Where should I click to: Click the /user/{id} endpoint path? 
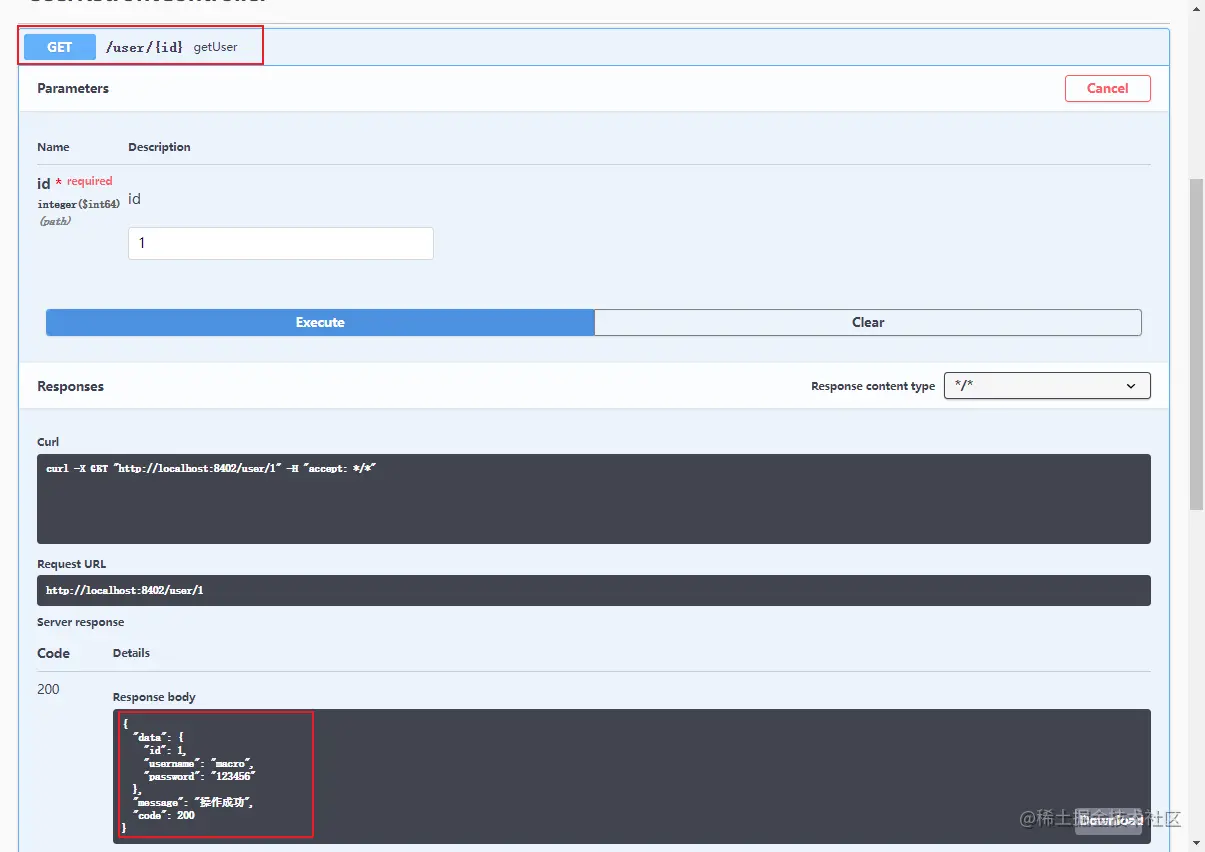[x=145, y=47]
